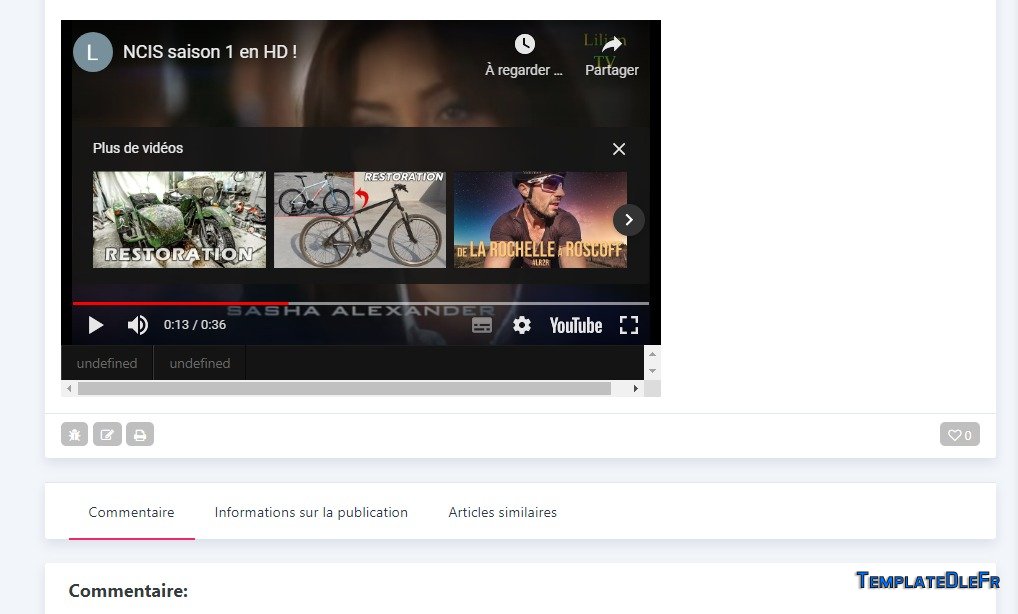Show next suggested videos with arrow

point(628,220)
